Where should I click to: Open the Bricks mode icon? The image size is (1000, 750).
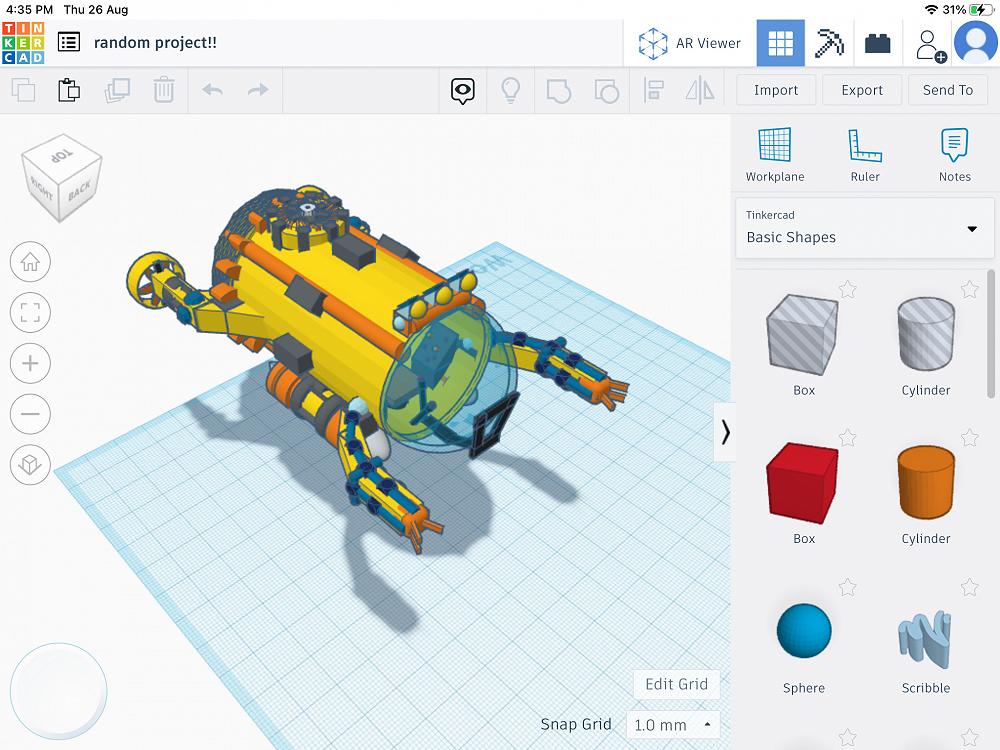(878, 43)
